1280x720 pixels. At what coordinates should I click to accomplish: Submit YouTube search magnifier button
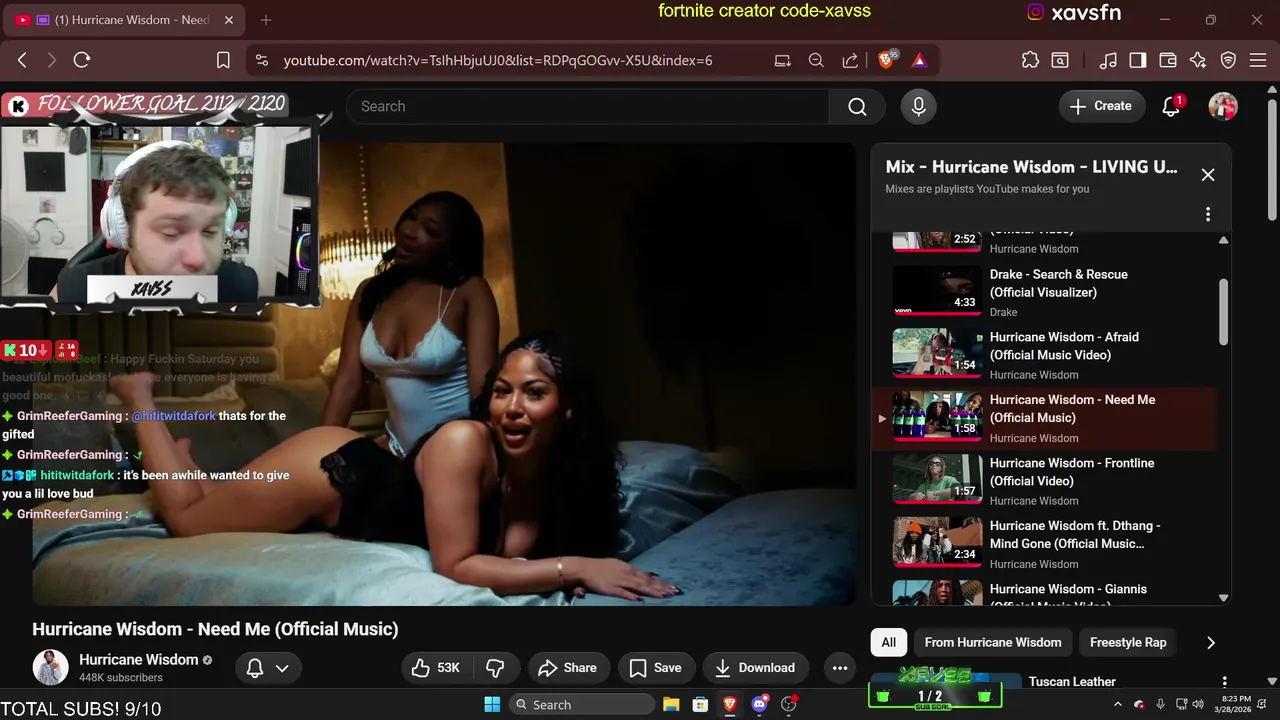pos(857,106)
